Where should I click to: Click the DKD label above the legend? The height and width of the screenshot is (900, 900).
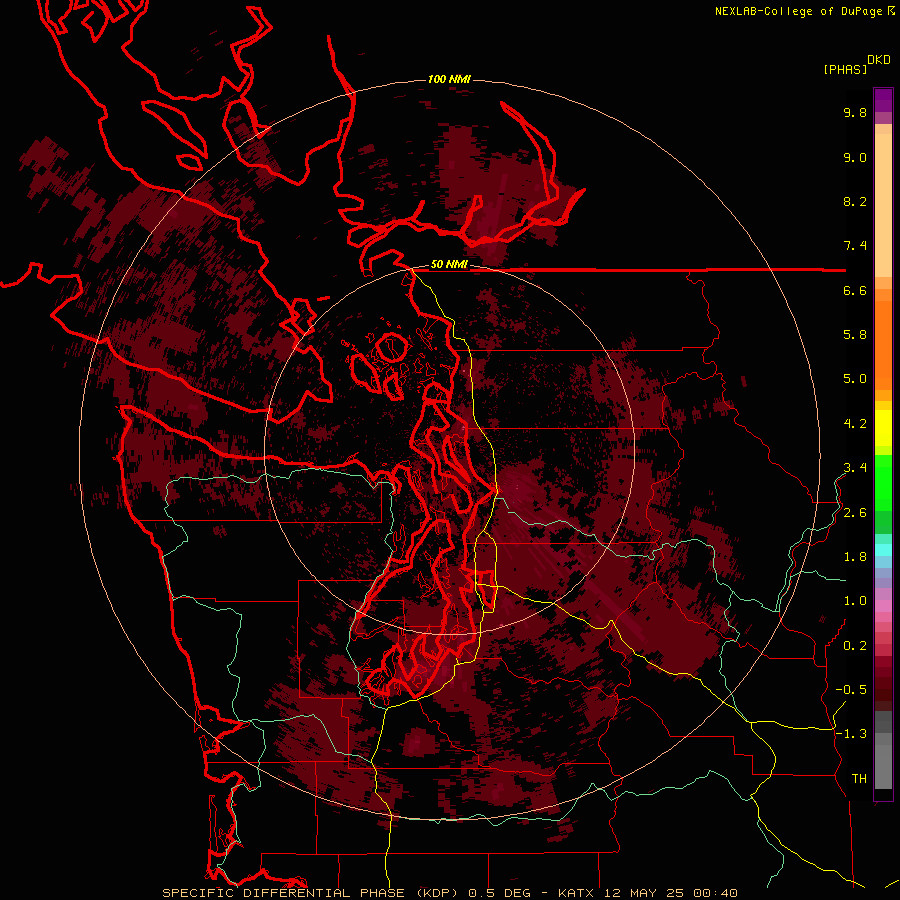(x=879, y=60)
